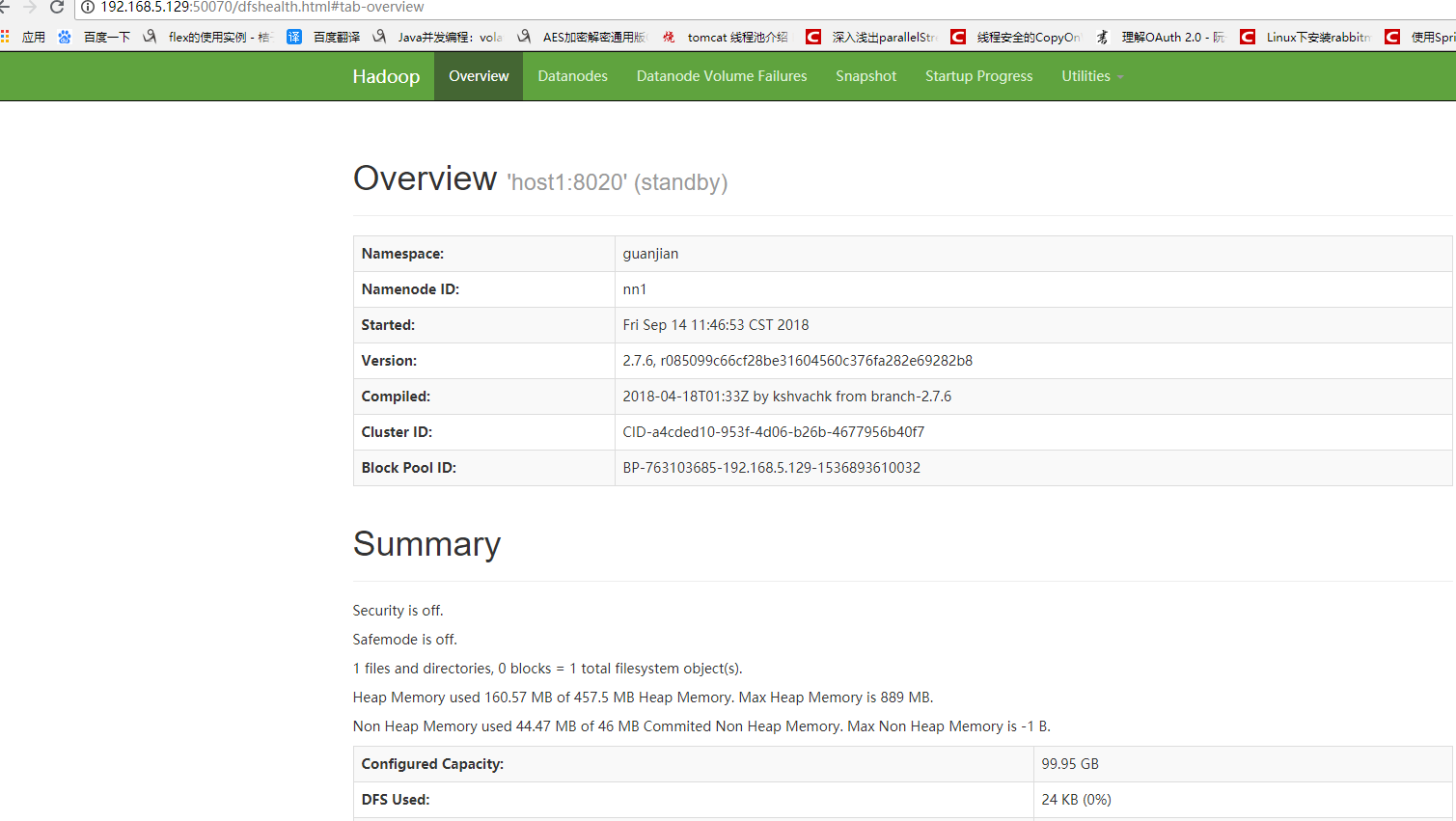Open the Startup Progress tab
The height and width of the screenshot is (821, 1456).
[x=978, y=76]
